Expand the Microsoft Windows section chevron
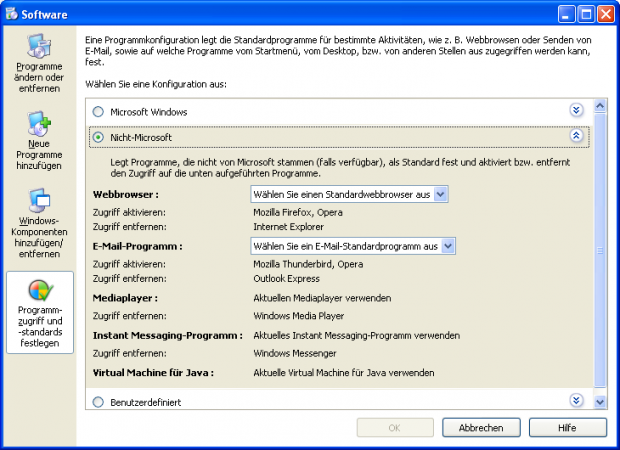Screen dimensions: 620x450 [576, 111]
